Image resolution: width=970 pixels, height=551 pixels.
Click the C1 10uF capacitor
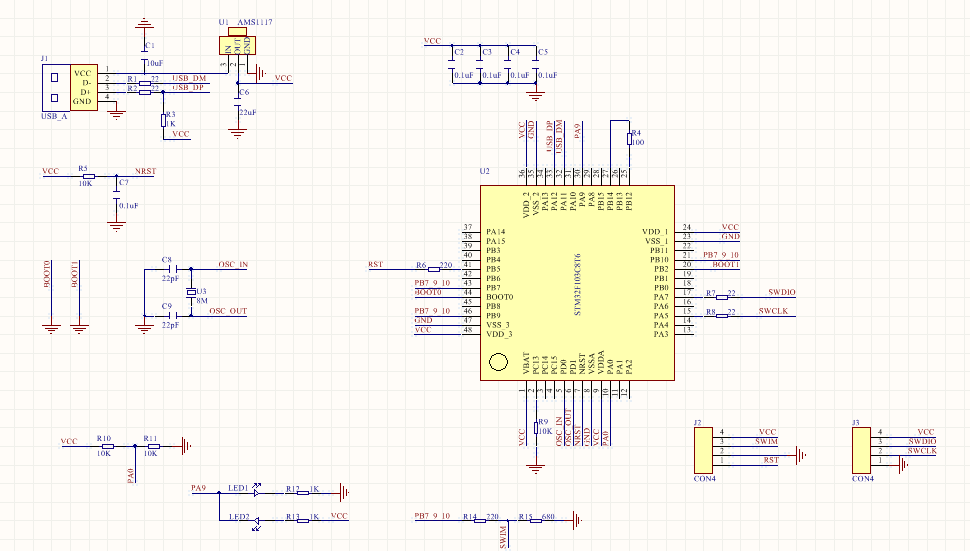point(145,53)
